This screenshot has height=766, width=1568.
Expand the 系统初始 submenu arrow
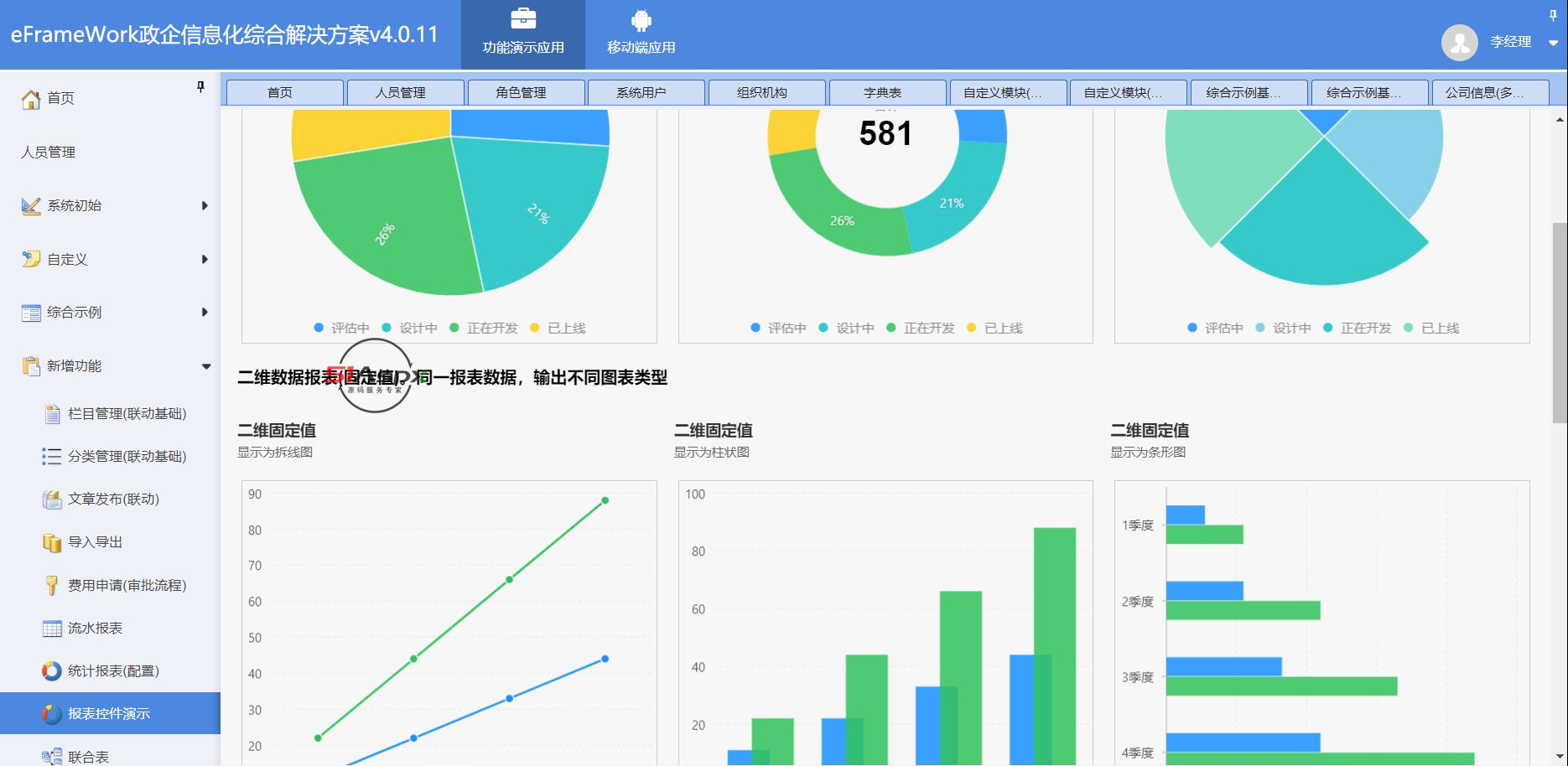tap(205, 205)
